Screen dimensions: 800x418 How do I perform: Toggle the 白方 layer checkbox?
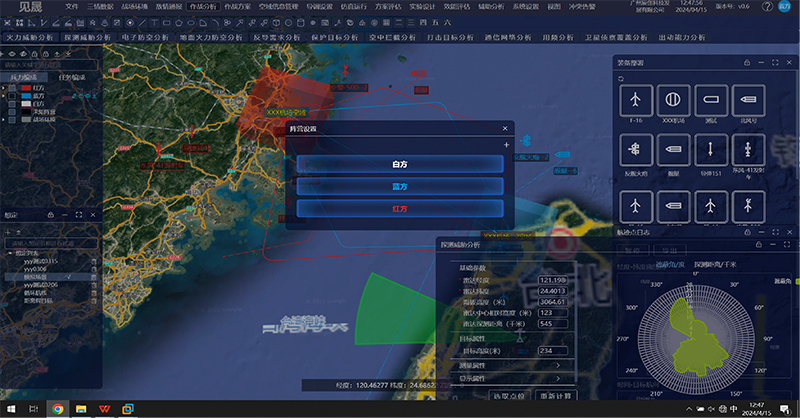coord(11,102)
